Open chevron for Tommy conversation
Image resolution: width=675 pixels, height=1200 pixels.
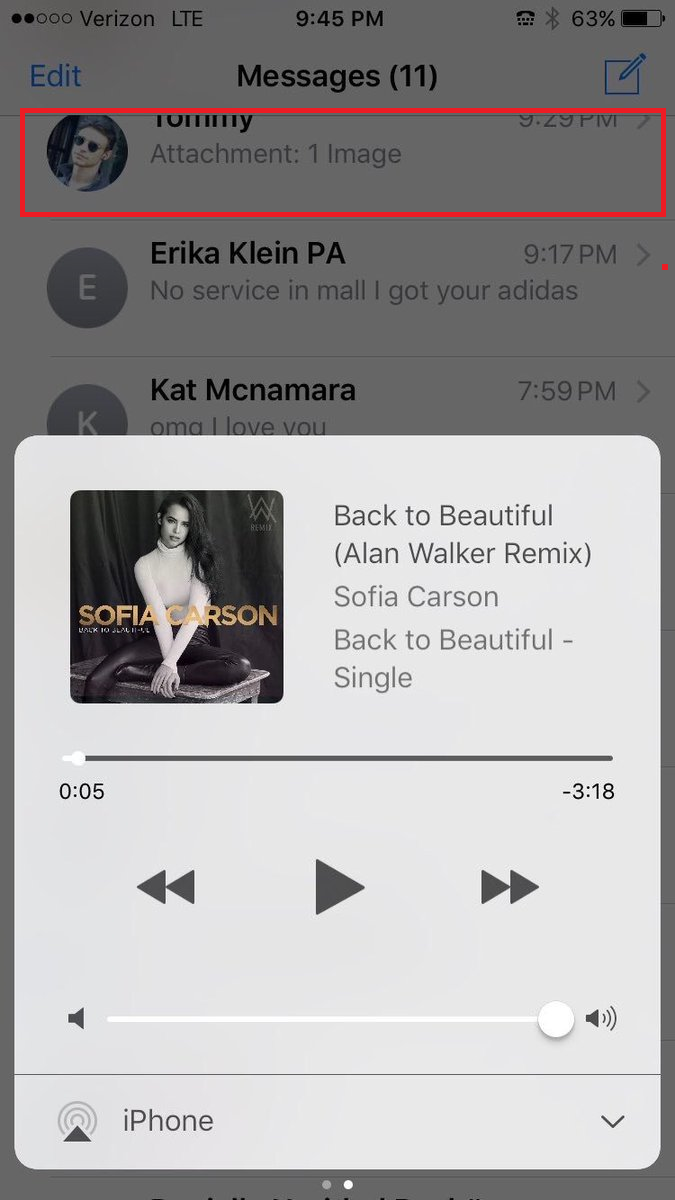[x=643, y=122]
